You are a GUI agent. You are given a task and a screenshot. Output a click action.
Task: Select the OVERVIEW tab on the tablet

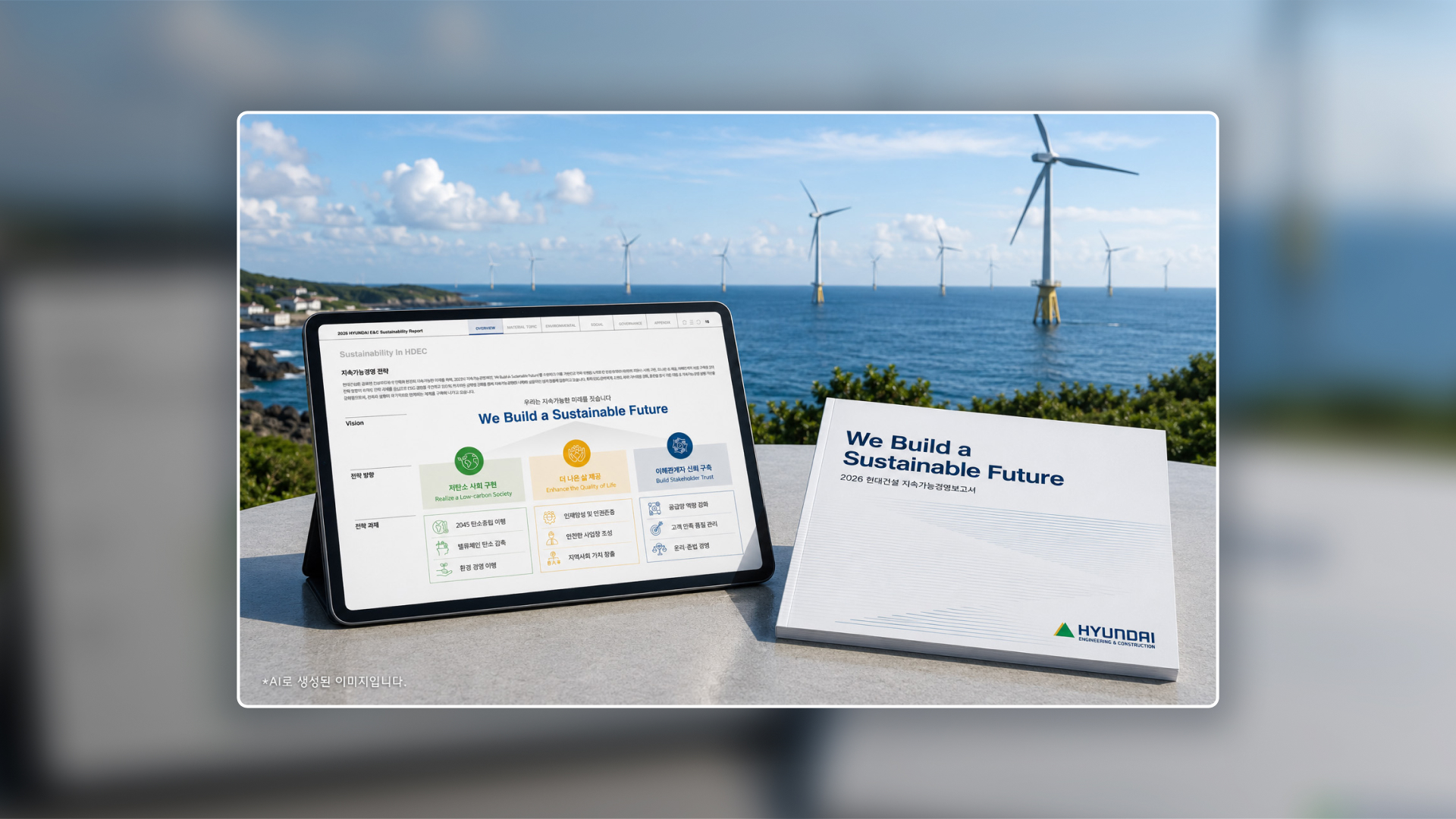point(485,328)
